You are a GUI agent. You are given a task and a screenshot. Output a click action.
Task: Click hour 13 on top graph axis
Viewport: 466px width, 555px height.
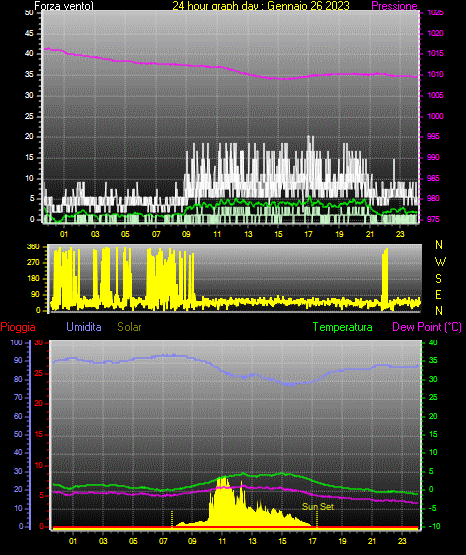tap(248, 234)
